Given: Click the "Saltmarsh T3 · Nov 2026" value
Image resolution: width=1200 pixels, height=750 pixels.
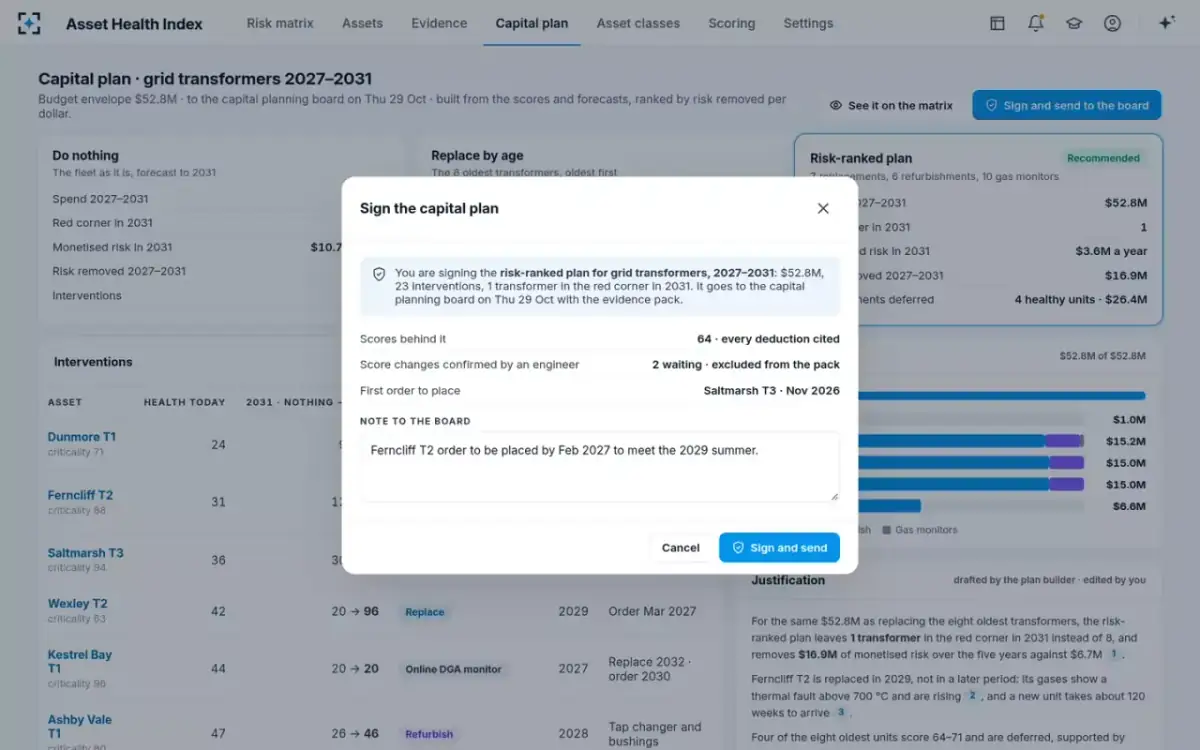Looking at the screenshot, I should (772, 391).
